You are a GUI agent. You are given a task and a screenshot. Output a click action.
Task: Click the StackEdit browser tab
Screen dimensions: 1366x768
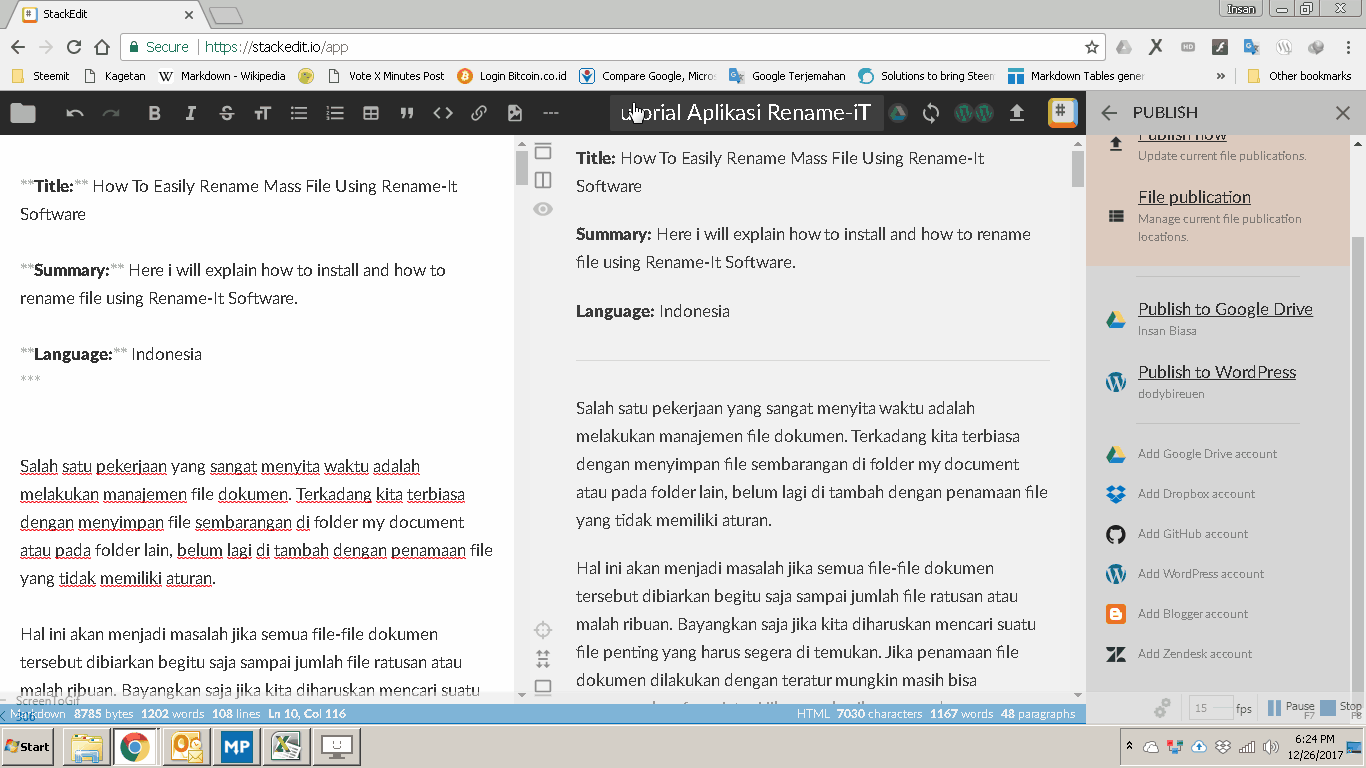tap(105, 15)
